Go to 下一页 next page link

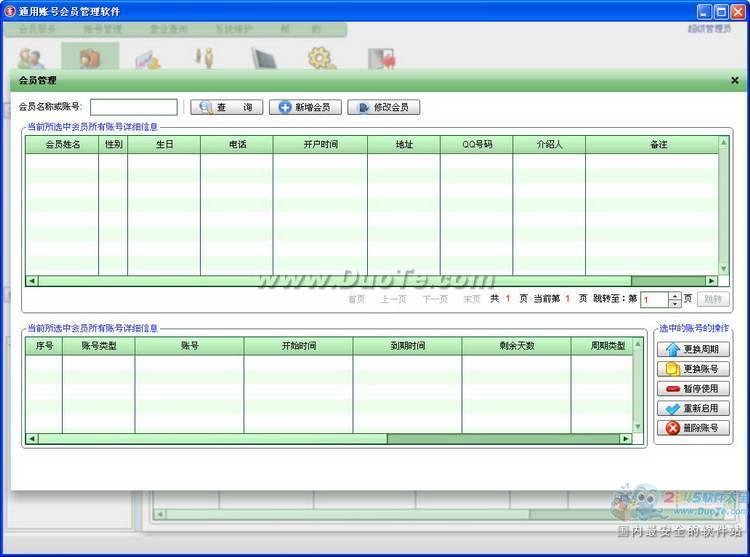coord(435,299)
